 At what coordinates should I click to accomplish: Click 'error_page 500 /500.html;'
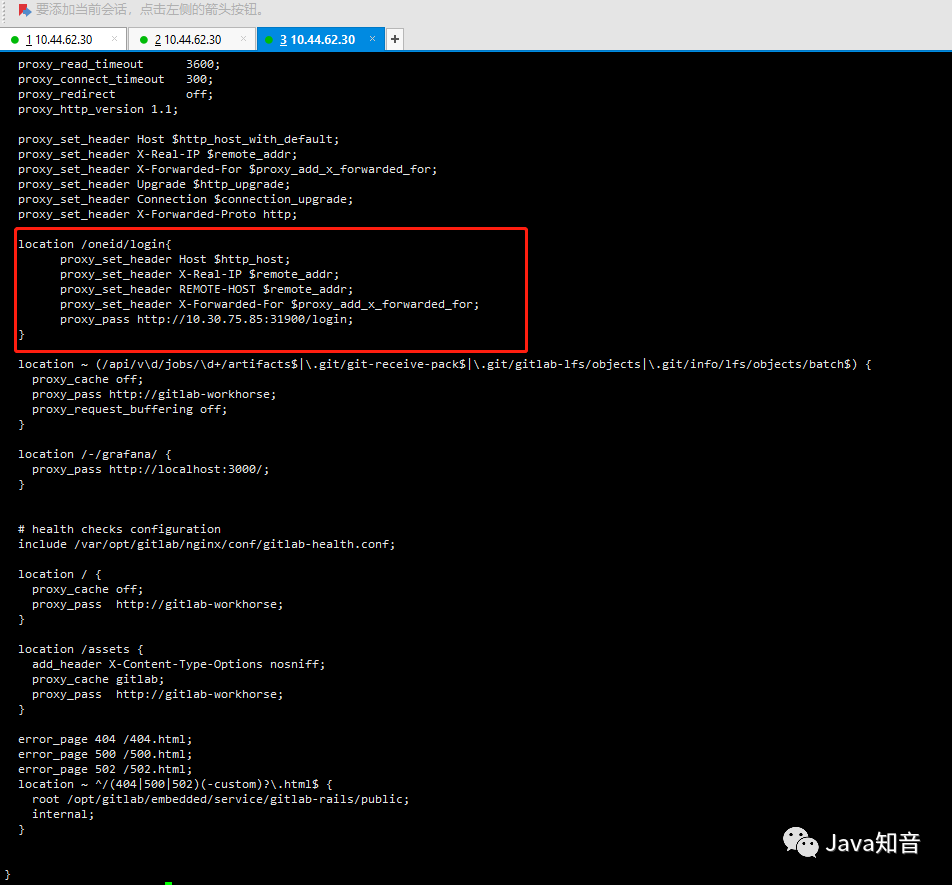click(105, 754)
